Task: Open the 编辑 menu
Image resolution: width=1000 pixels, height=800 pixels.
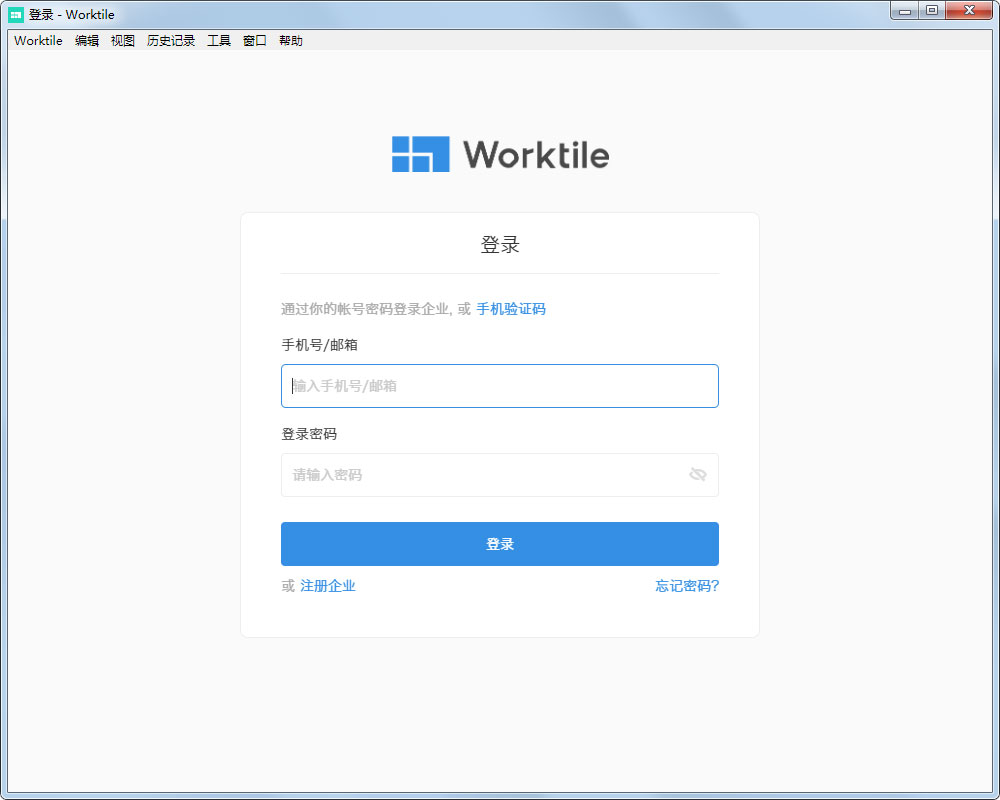Action: click(x=87, y=40)
